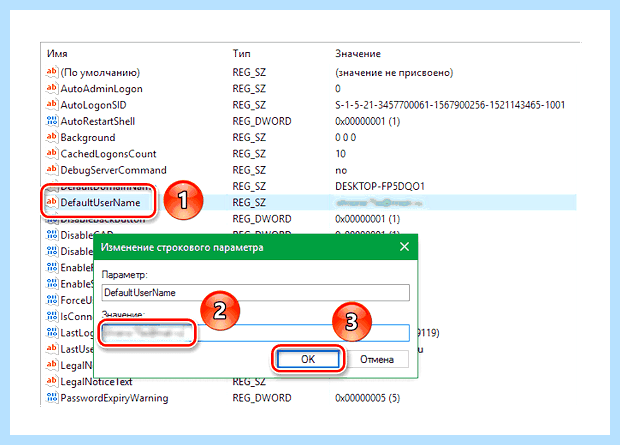Image resolution: width=620 pixels, height=445 pixels.
Task: Focus the Значение value input field
Action: pos(255,333)
